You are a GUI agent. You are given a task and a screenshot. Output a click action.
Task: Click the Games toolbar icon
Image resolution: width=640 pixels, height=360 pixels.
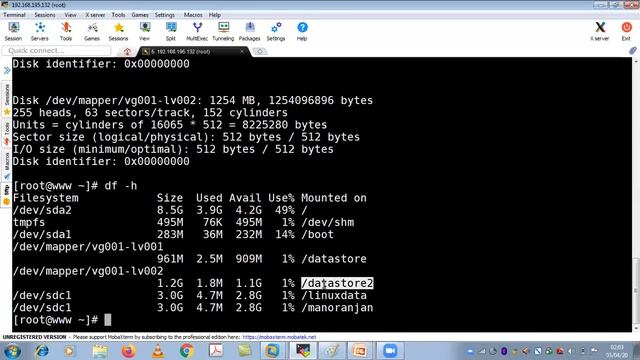(92, 31)
